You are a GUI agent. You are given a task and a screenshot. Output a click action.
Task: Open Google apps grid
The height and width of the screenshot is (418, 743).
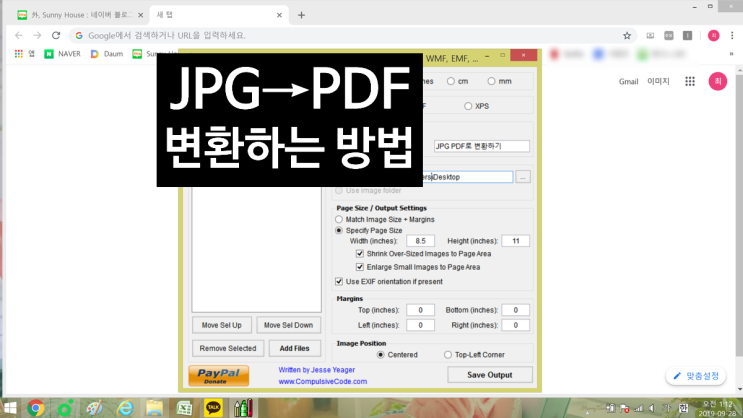tap(690, 82)
